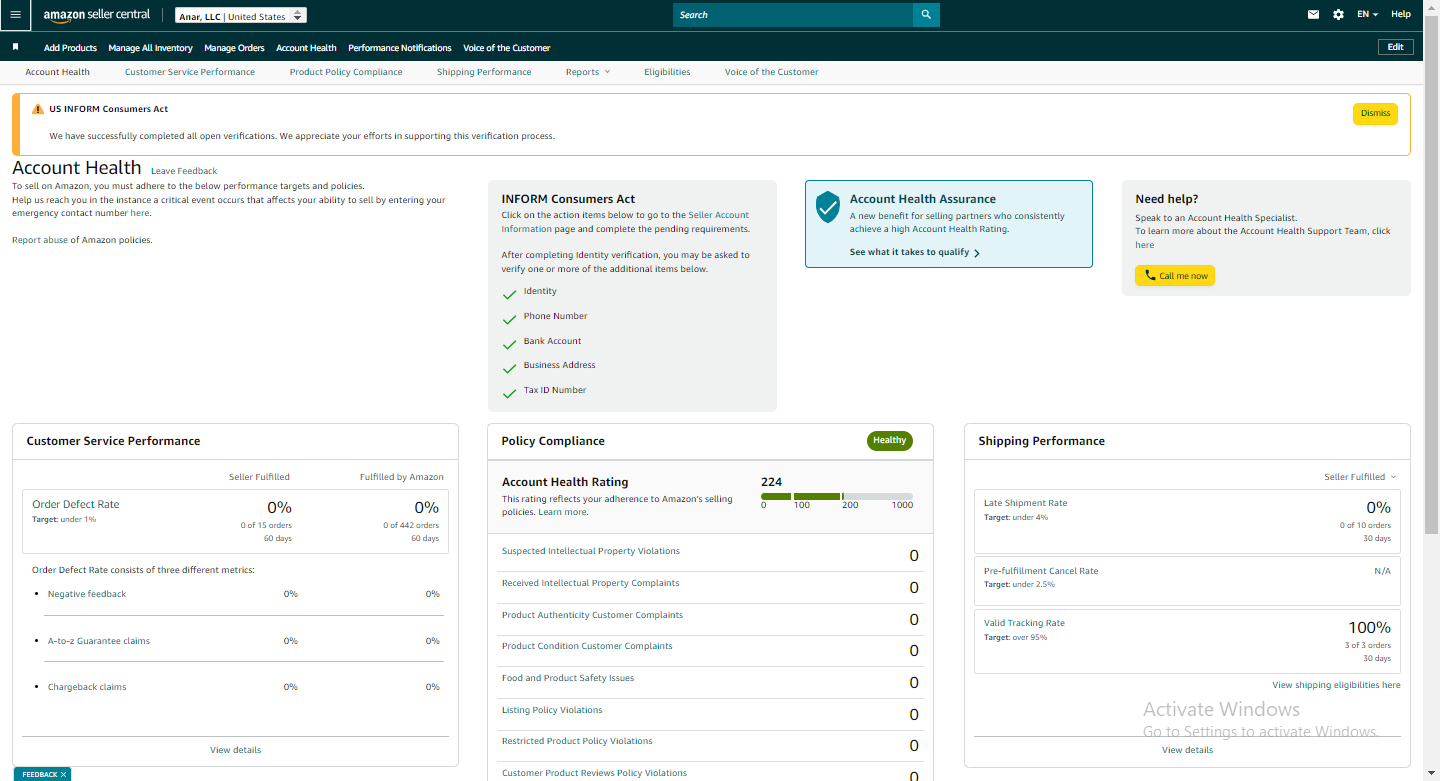The width and height of the screenshot is (1440, 781).
Task: Click the Healthy status badge
Action: click(x=889, y=440)
